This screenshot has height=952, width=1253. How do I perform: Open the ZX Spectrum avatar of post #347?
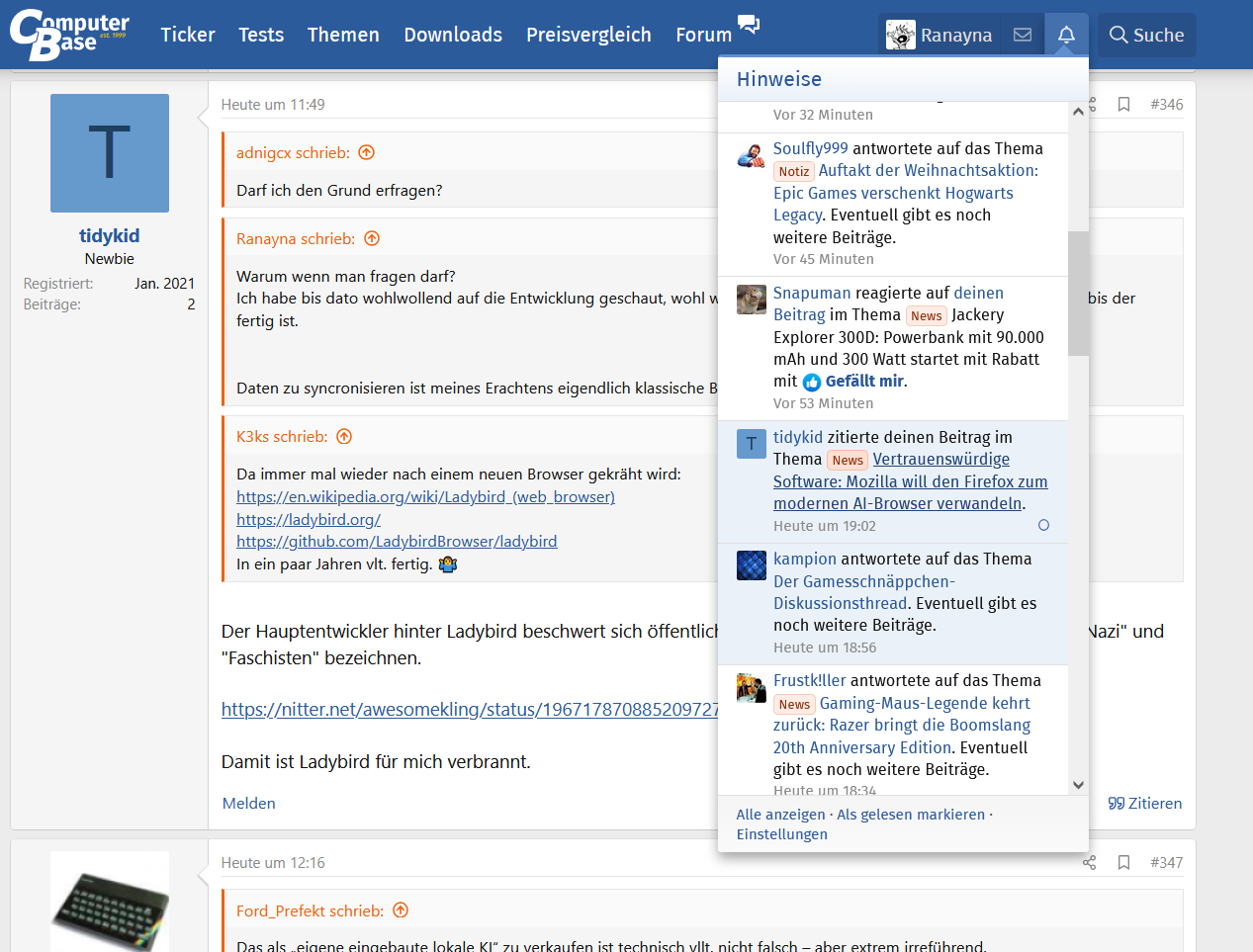[x=110, y=902]
